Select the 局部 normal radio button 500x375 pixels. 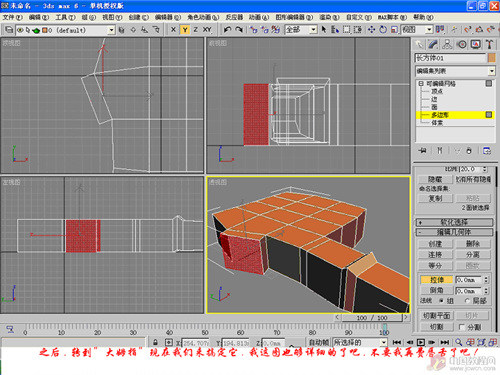click(467, 301)
